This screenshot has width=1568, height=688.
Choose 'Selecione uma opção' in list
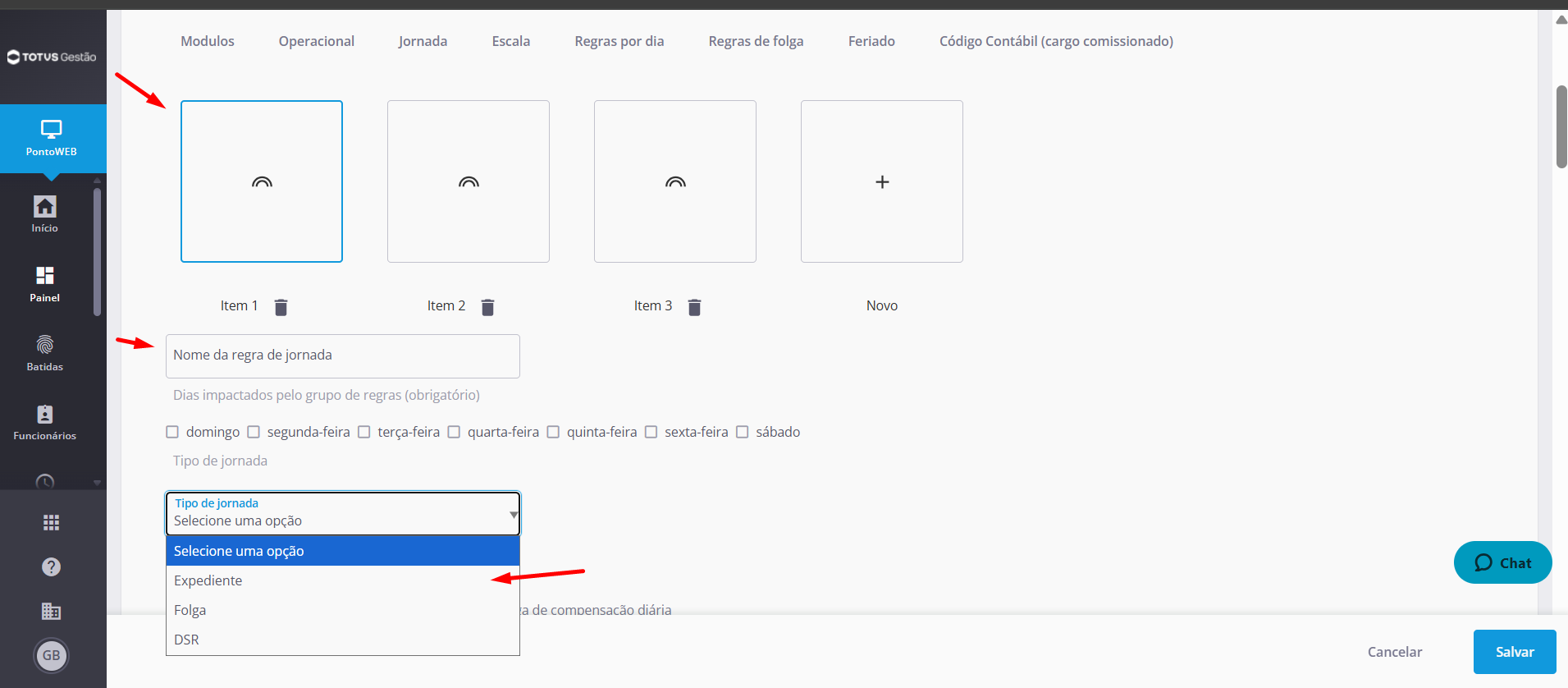(x=343, y=551)
